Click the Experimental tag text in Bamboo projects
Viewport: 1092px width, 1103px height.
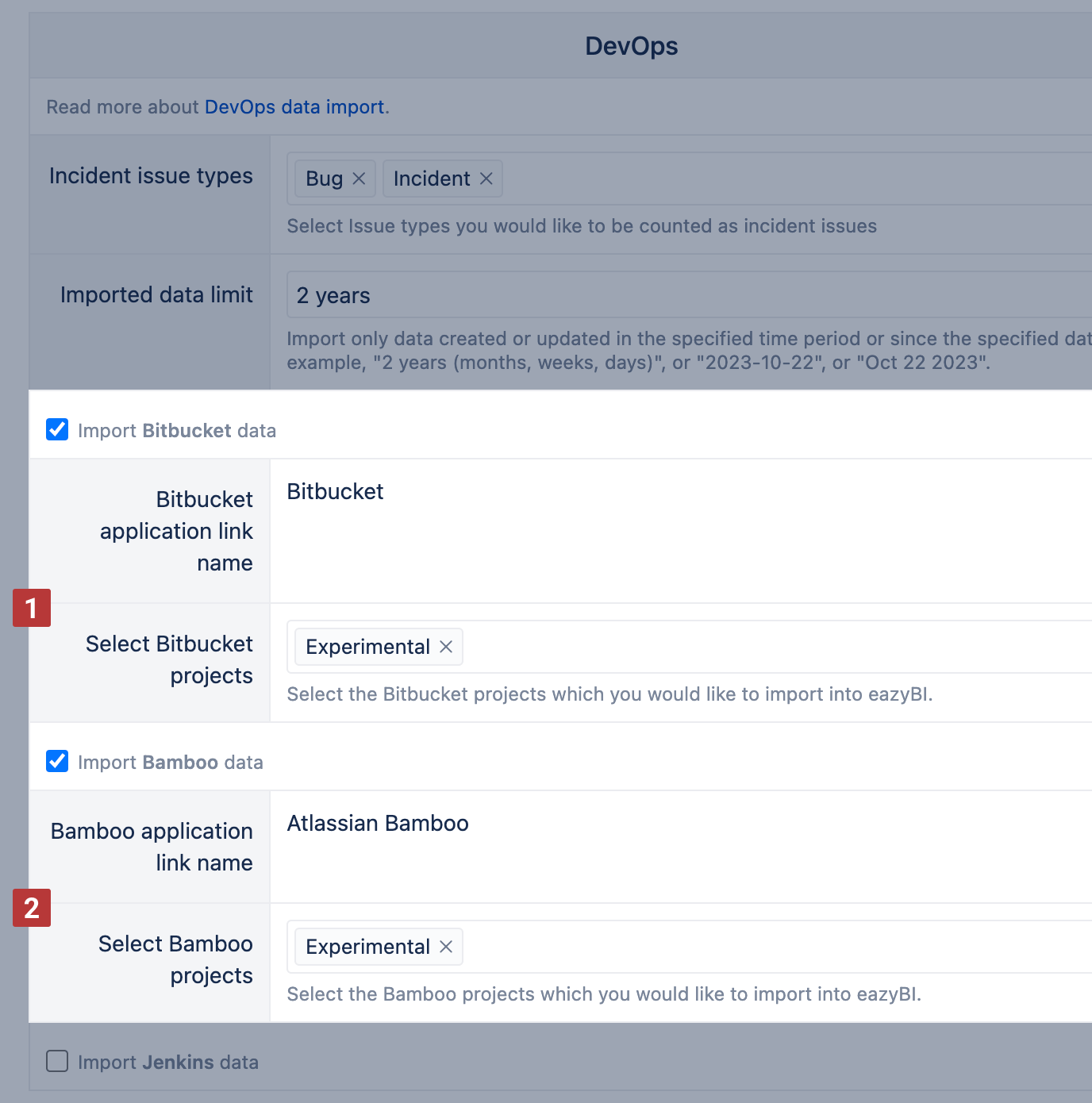[x=367, y=947]
